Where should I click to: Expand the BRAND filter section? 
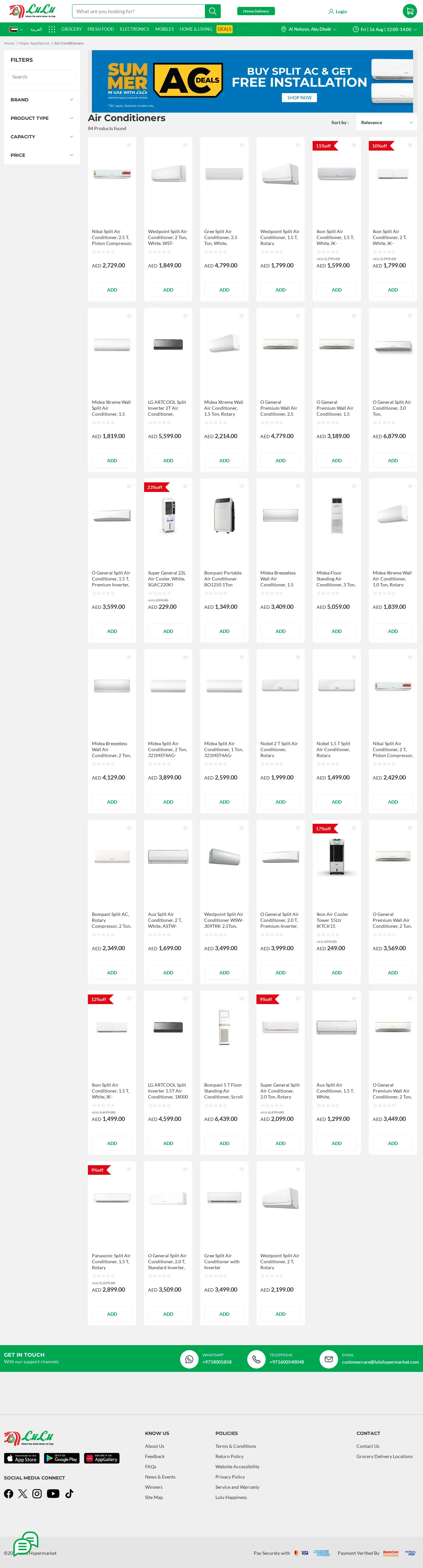(x=41, y=100)
